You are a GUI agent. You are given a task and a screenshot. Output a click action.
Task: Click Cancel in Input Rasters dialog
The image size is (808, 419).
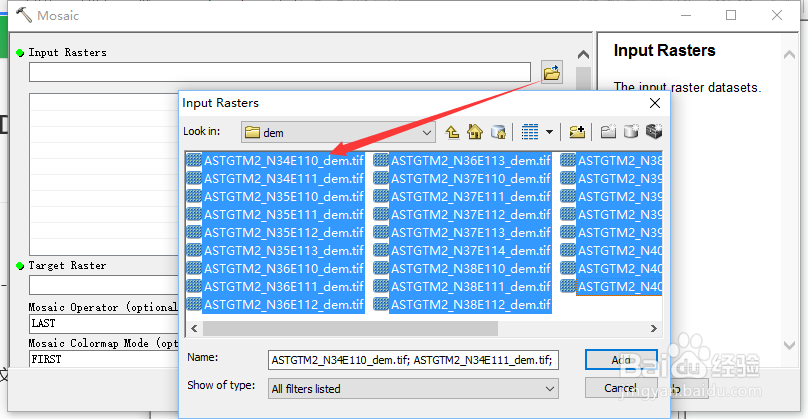(621, 388)
